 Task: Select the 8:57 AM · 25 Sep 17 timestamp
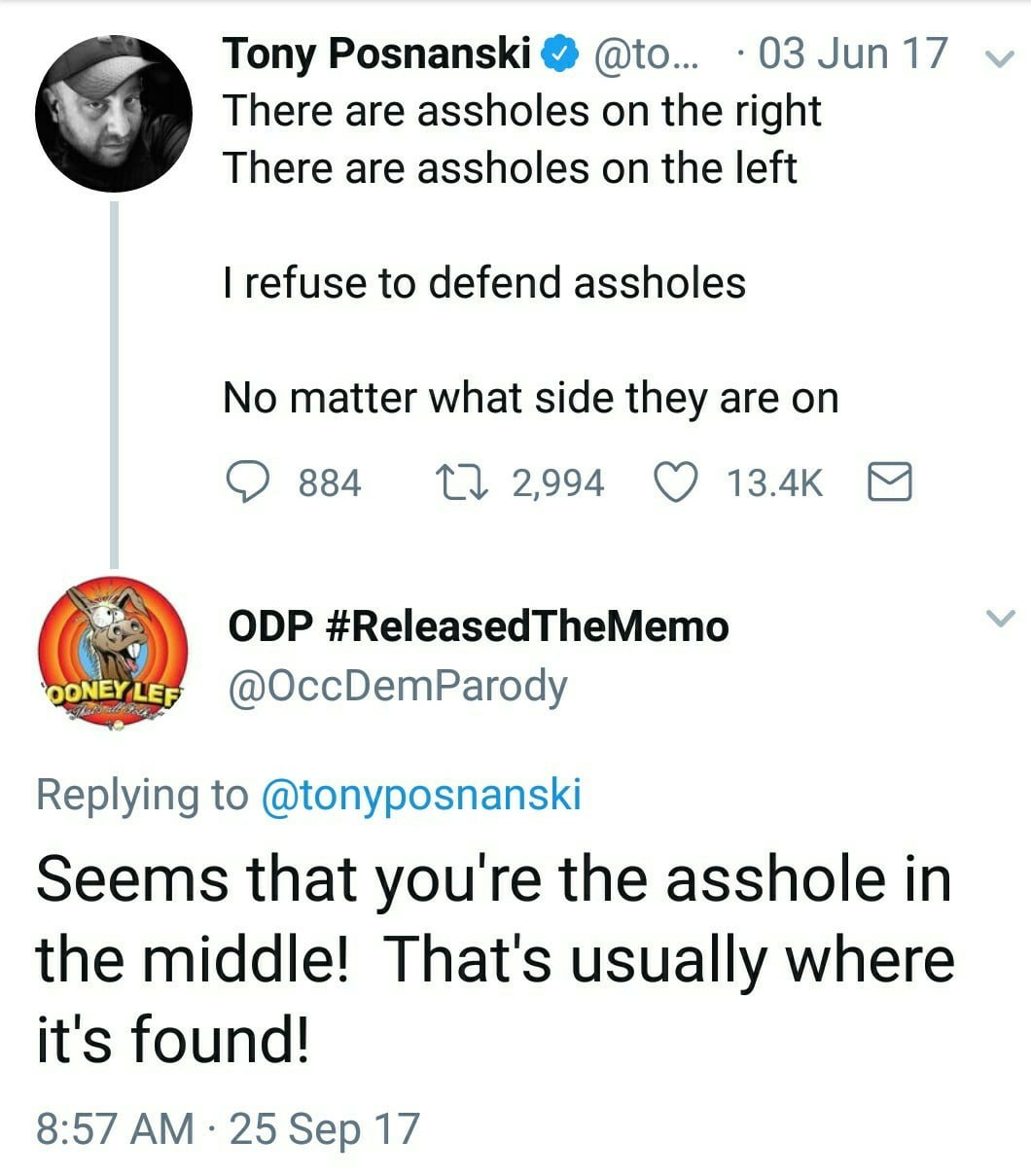(225, 1129)
